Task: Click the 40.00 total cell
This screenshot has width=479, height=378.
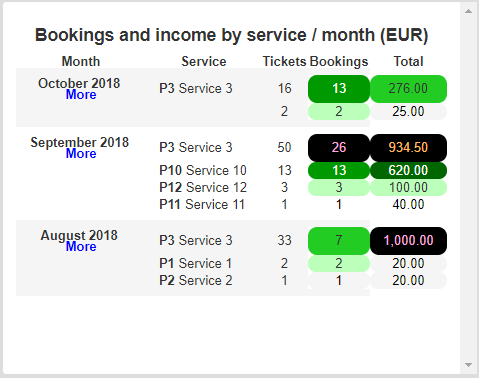Action: 408,204
